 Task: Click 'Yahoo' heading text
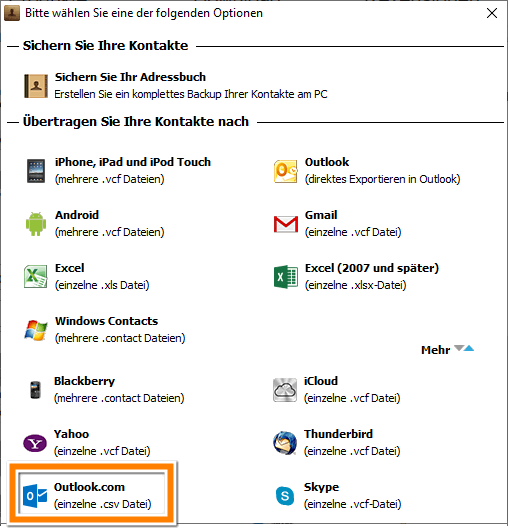coord(72,434)
